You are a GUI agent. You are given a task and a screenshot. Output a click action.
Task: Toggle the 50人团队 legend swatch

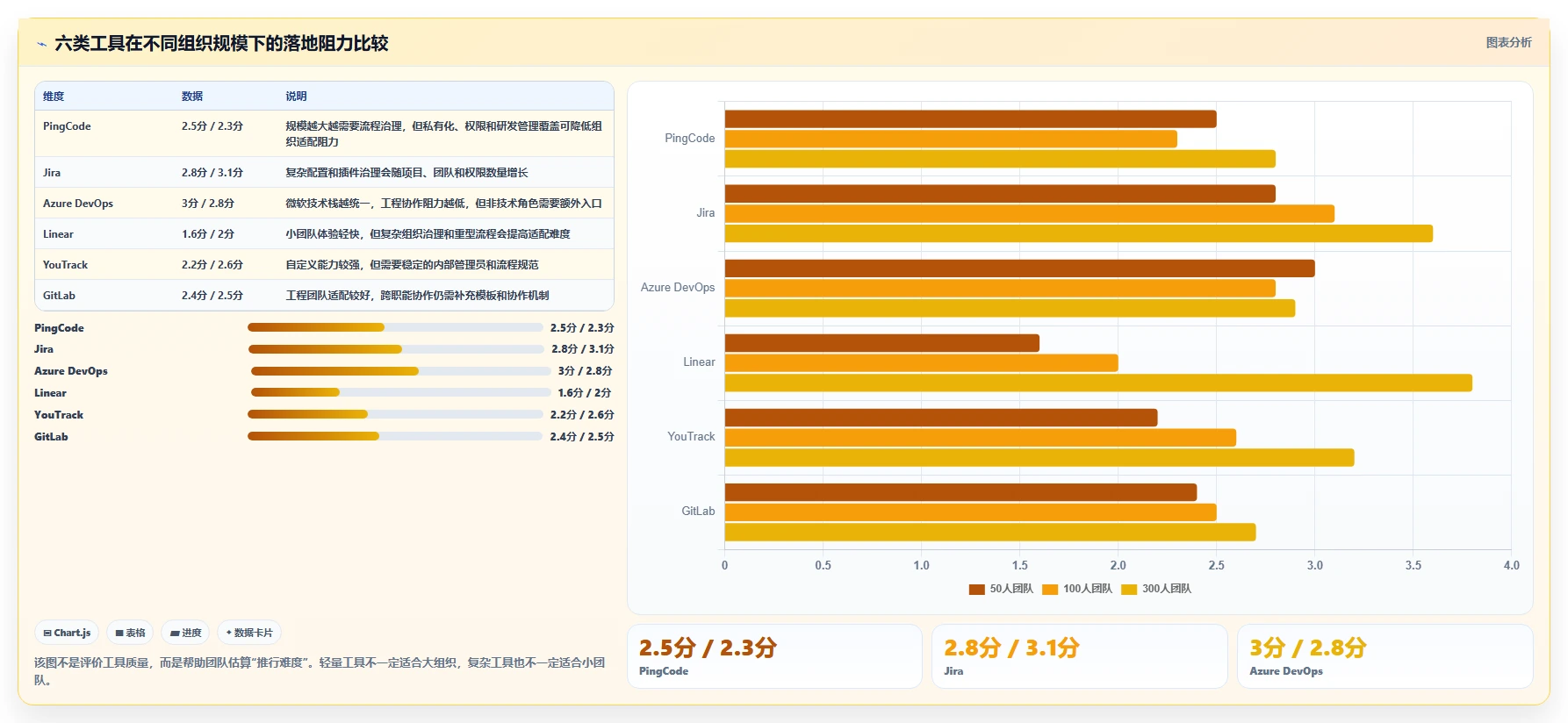pos(976,589)
